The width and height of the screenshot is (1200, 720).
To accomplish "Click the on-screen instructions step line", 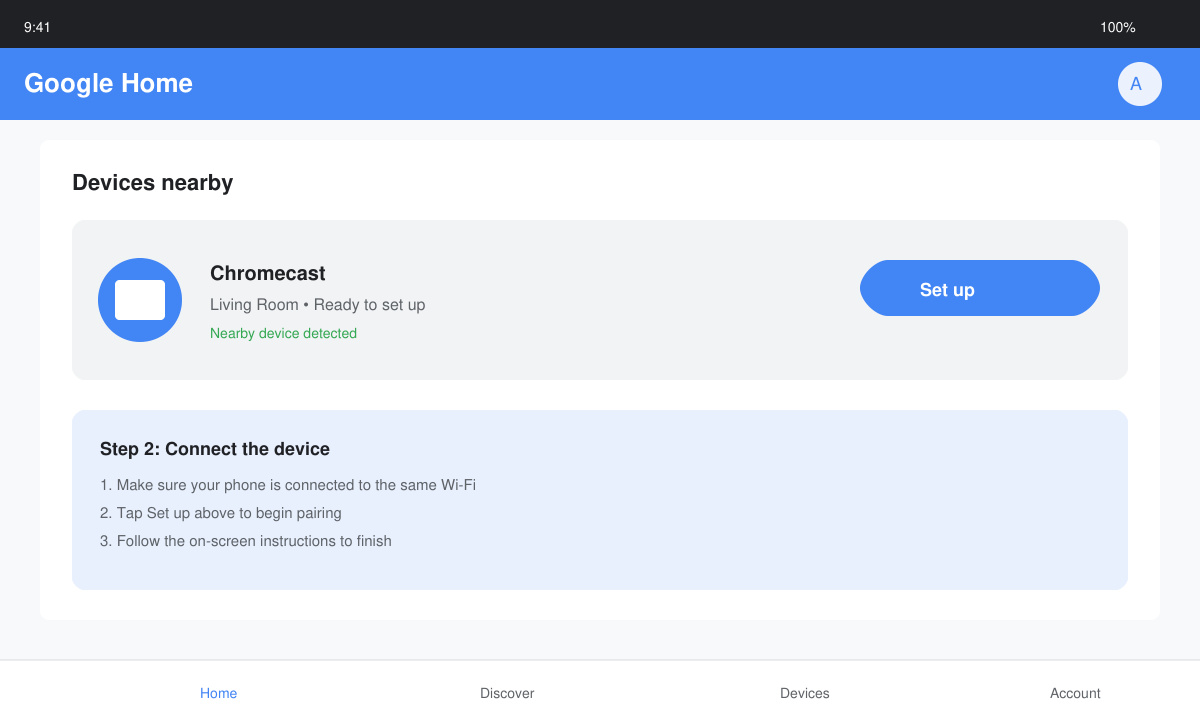I will click(246, 541).
